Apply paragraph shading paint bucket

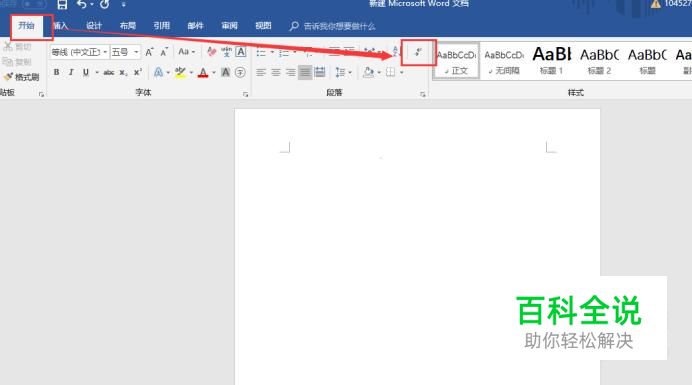click(x=369, y=72)
